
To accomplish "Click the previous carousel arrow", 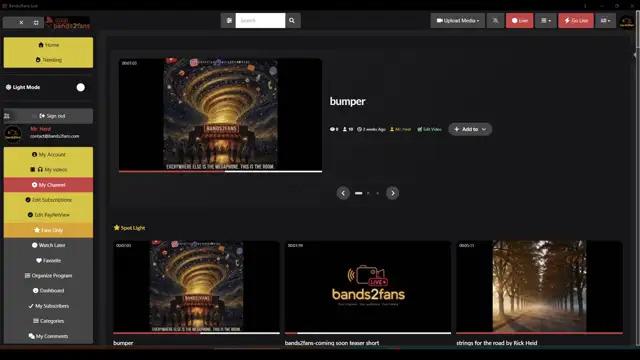I will coord(343,193).
